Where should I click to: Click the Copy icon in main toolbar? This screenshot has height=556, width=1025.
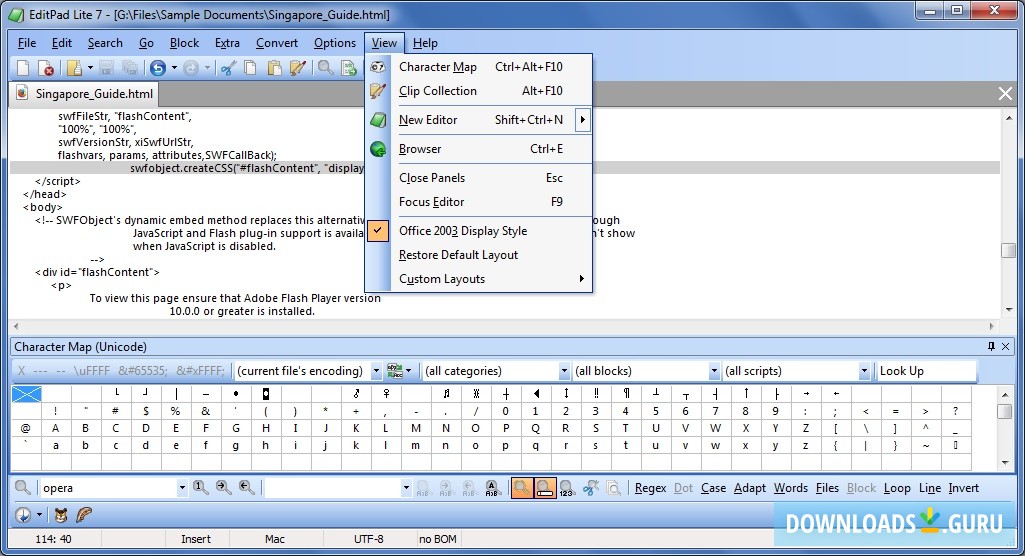point(250,68)
